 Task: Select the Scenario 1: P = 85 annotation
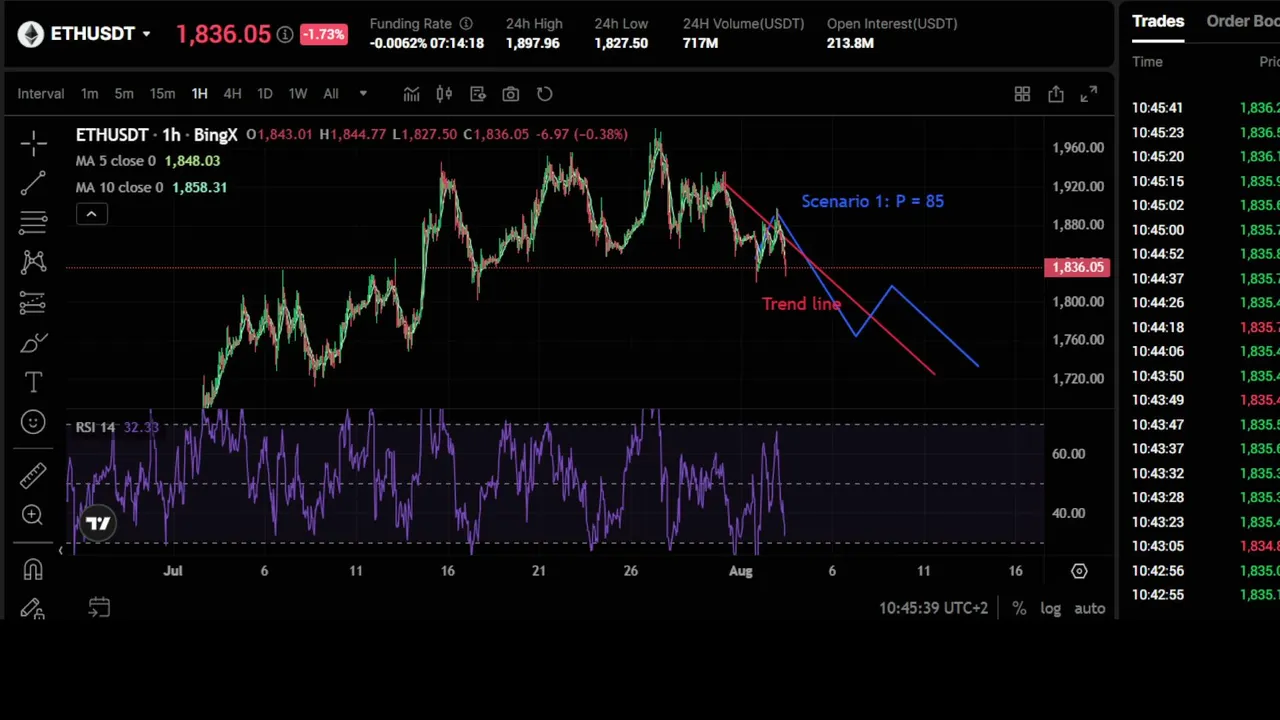point(872,201)
